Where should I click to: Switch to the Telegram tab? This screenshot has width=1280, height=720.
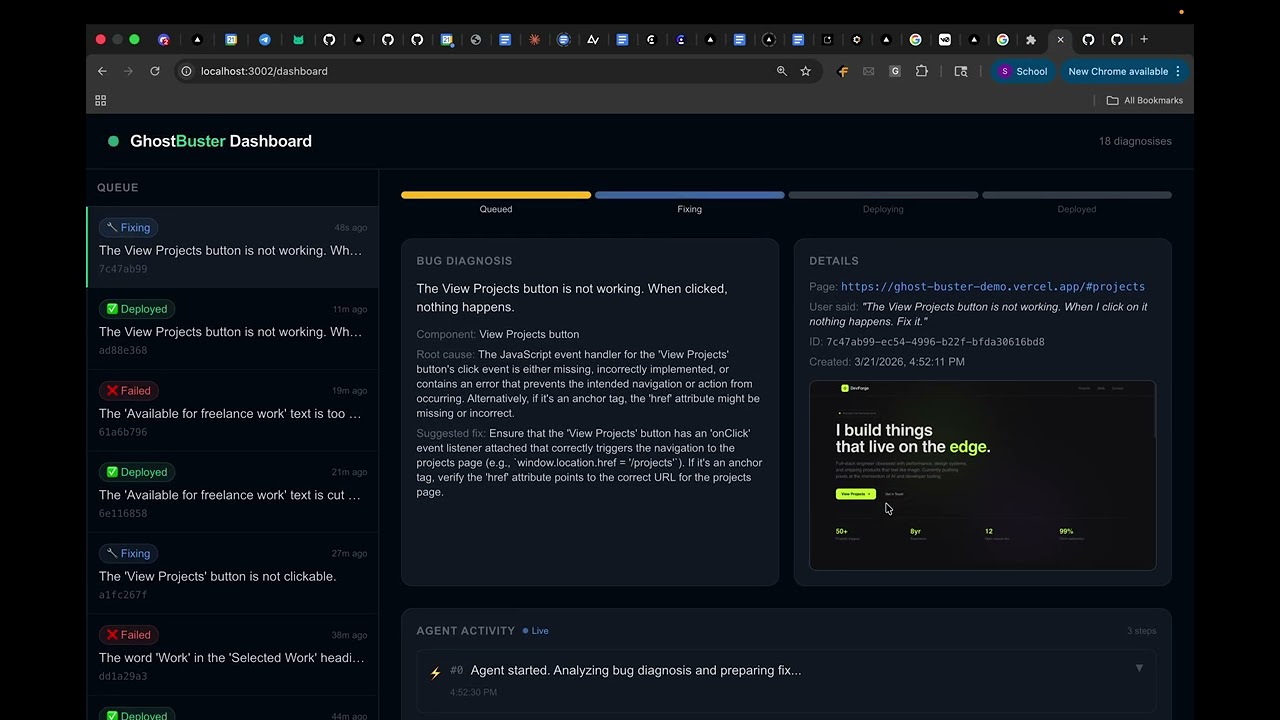(x=265, y=40)
